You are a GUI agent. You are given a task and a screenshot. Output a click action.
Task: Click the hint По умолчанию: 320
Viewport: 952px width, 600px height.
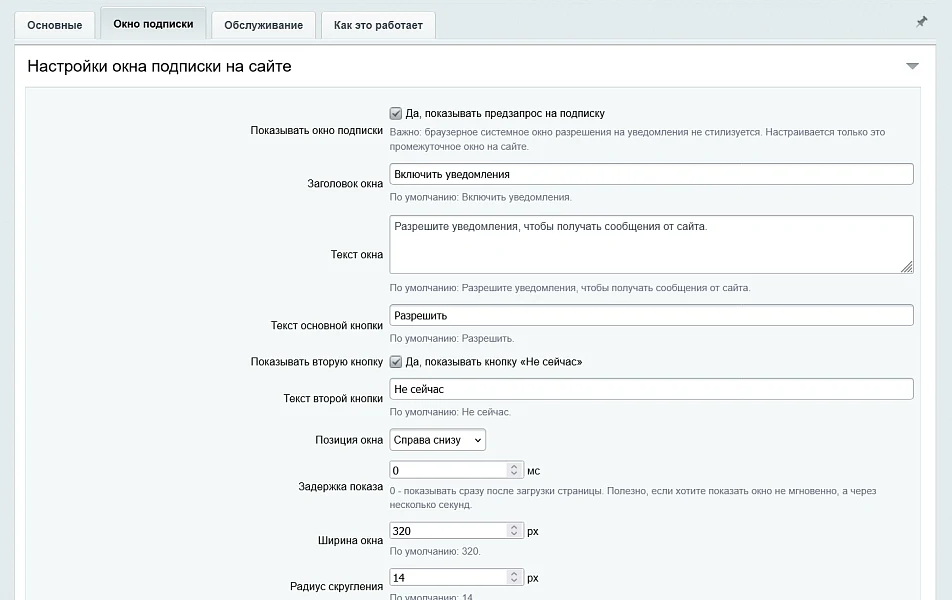pos(435,551)
